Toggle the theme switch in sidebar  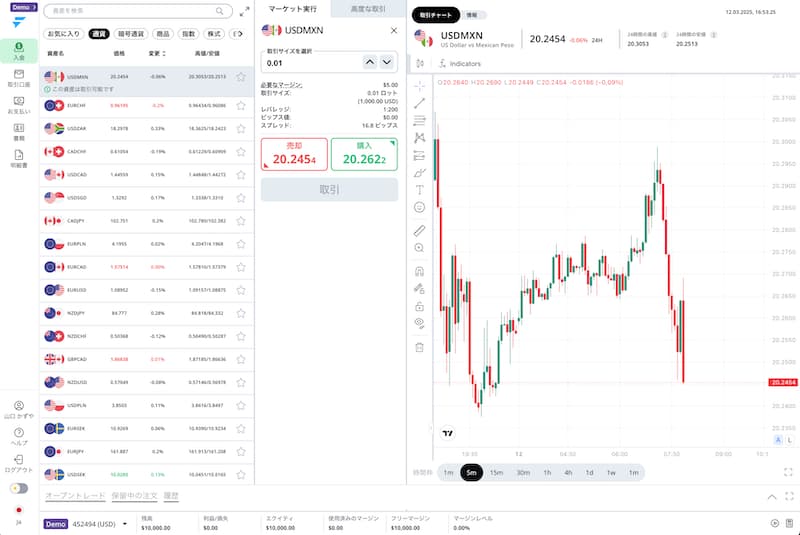(18, 488)
